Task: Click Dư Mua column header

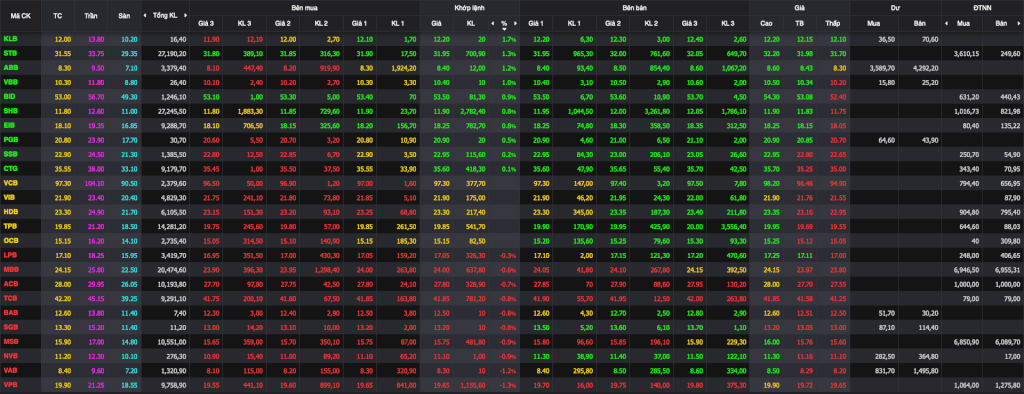Action: tap(872, 24)
